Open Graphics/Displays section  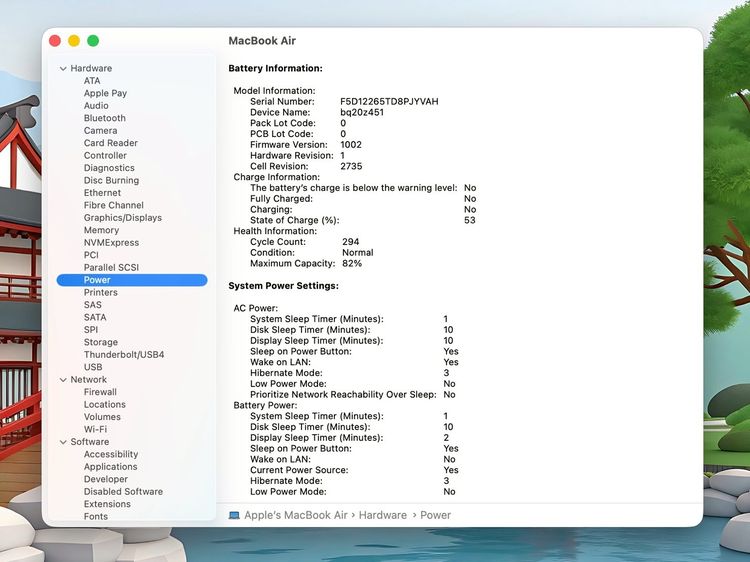coord(123,218)
